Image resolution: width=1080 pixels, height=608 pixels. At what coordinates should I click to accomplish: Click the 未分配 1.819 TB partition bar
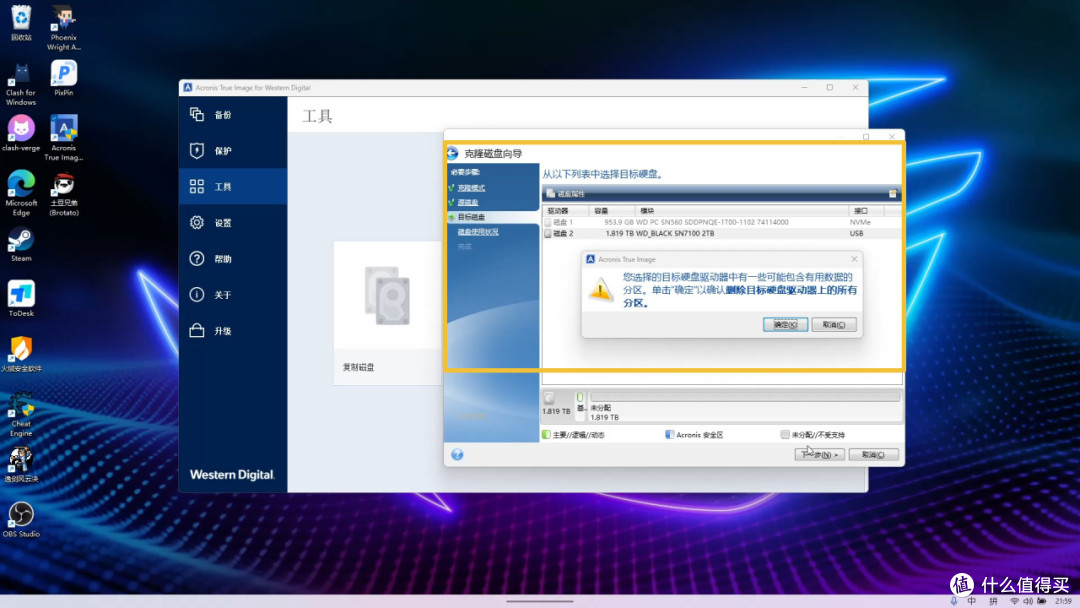pyautogui.click(x=745, y=397)
